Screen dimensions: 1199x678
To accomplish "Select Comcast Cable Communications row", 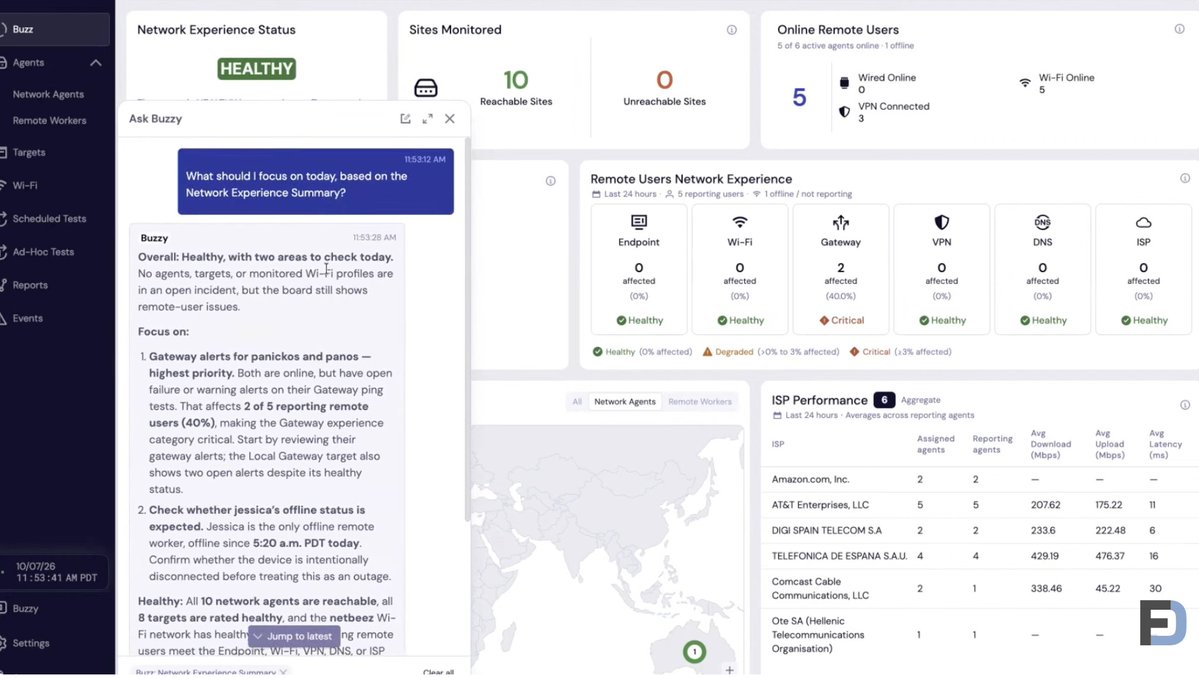I will coord(980,589).
